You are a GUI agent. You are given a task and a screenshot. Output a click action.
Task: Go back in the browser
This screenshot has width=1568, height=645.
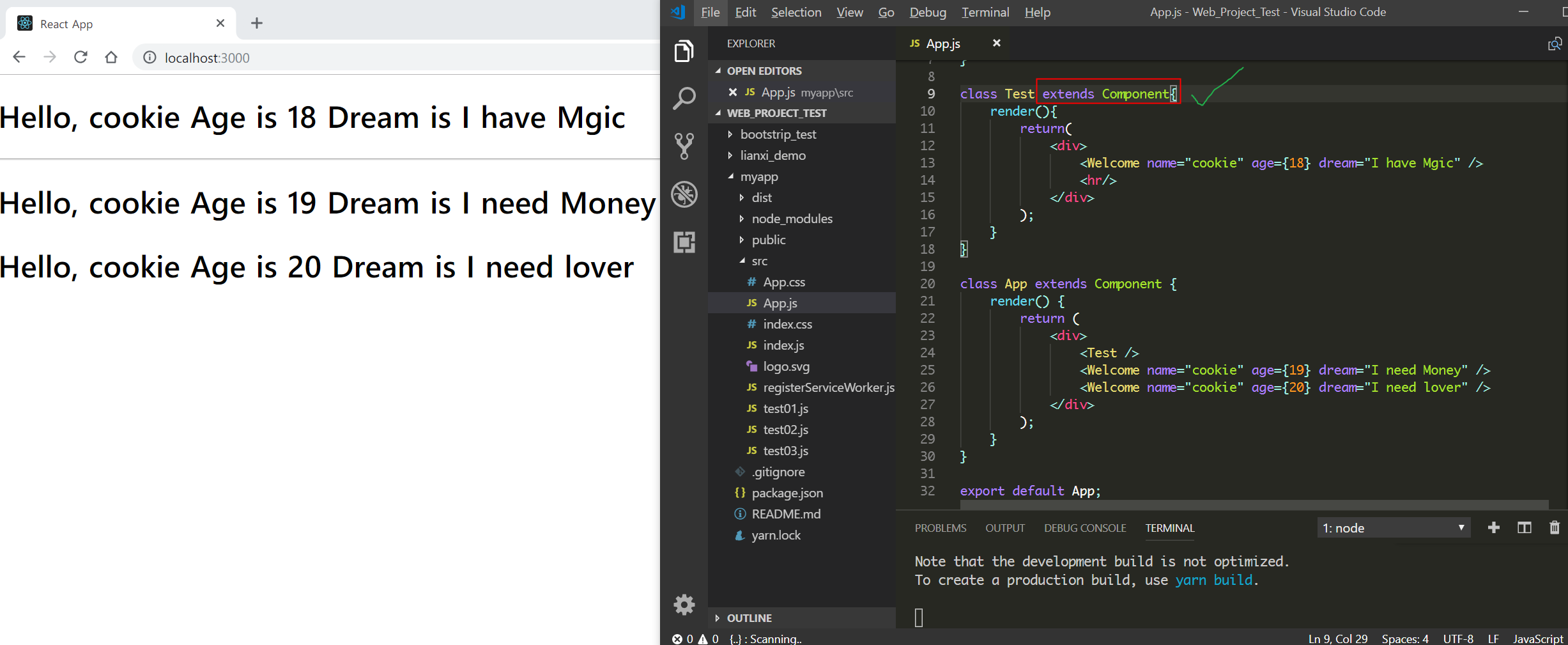19,58
